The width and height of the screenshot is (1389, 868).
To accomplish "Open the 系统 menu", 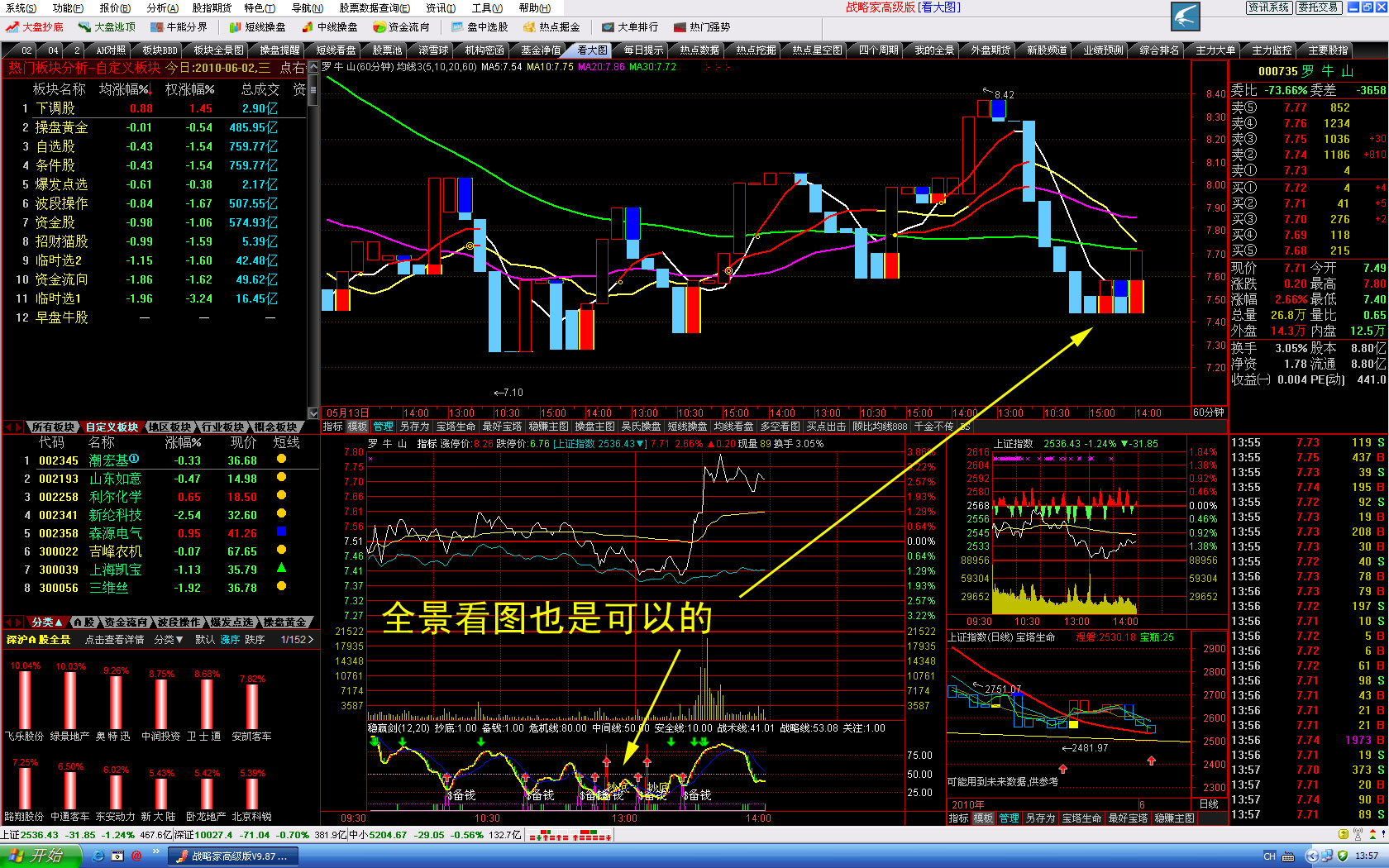I will (x=21, y=8).
